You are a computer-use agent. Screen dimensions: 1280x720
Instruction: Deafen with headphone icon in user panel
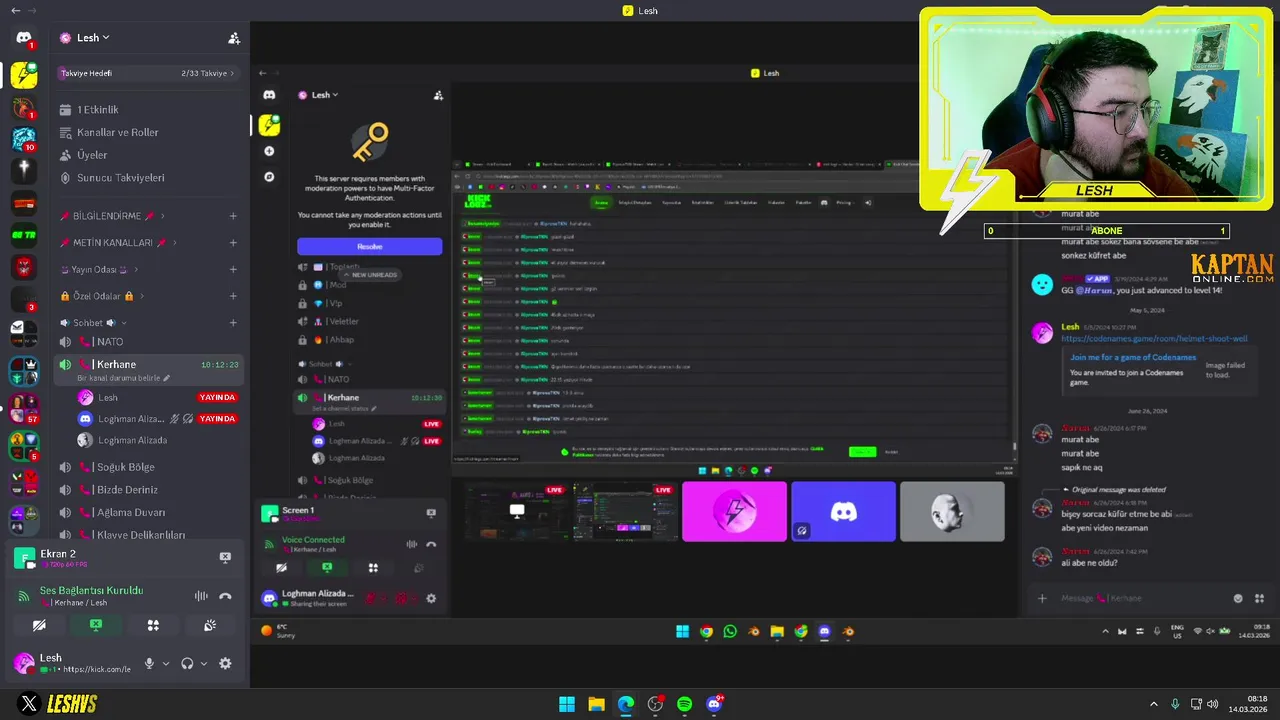(187, 663)
